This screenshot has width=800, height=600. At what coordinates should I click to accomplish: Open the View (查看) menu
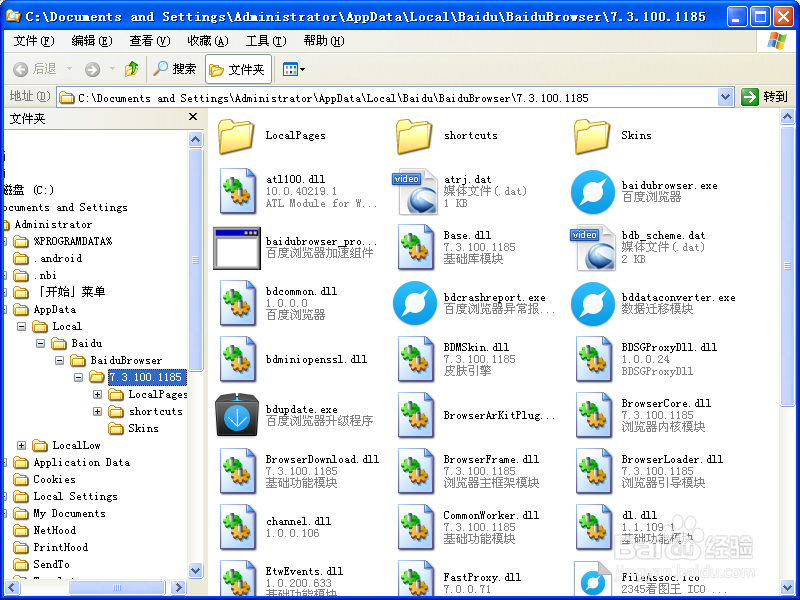point(149,41)
